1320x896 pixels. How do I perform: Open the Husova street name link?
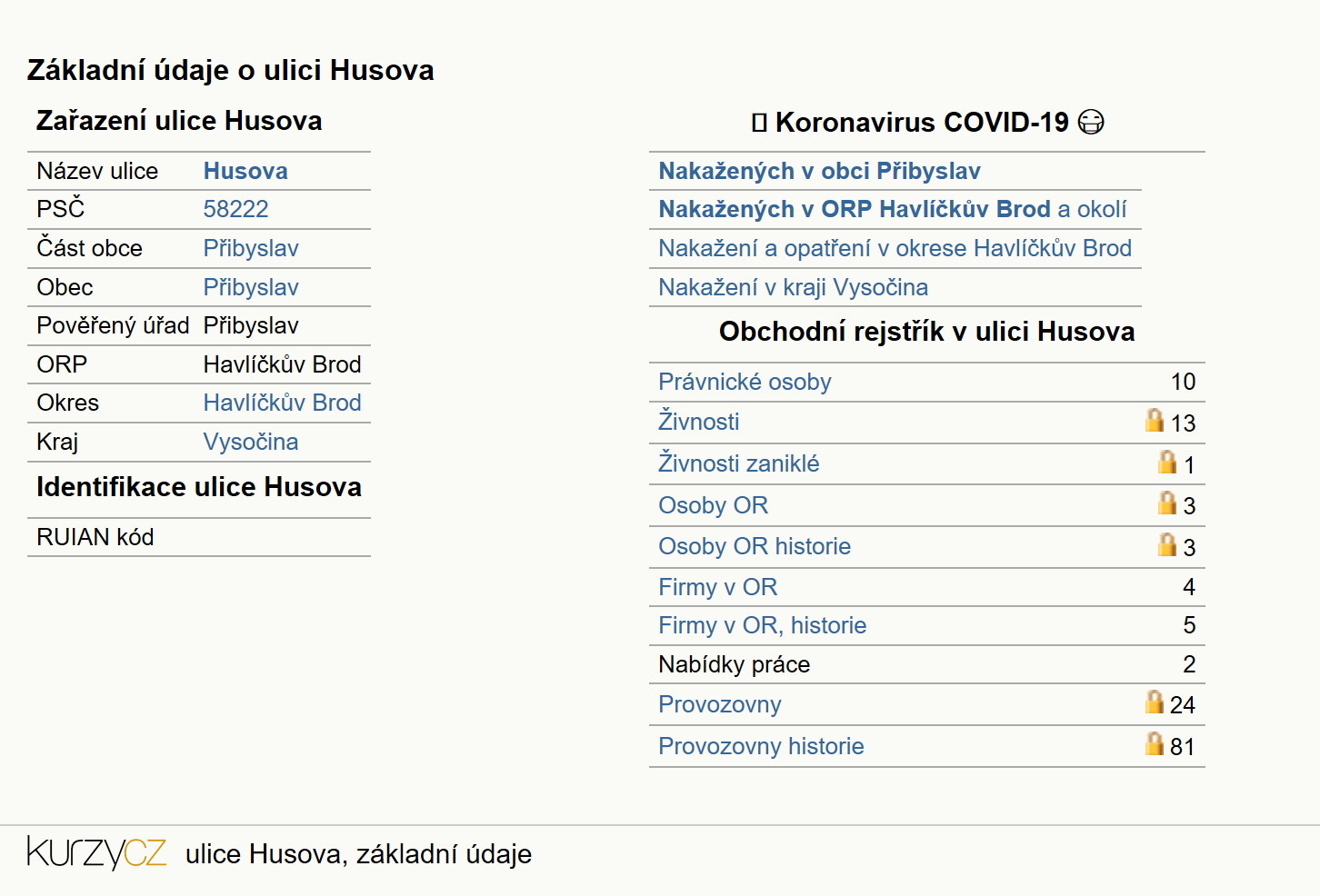[x=245, y=171]
